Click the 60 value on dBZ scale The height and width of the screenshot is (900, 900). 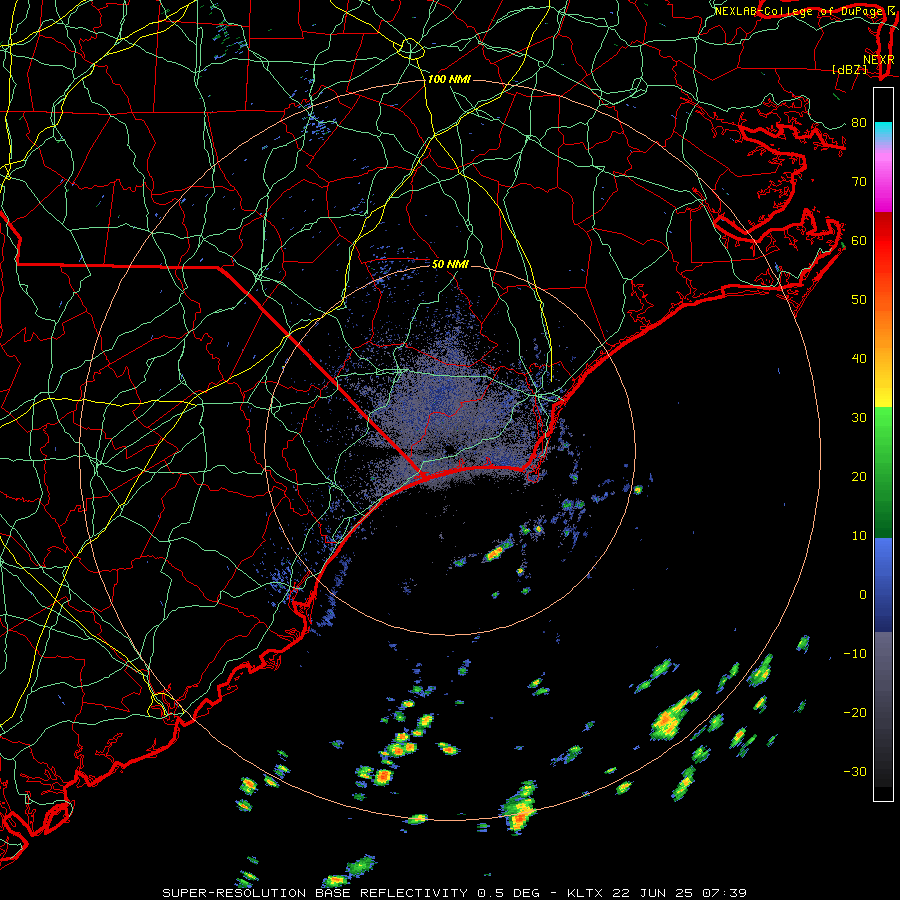[859, 240]
